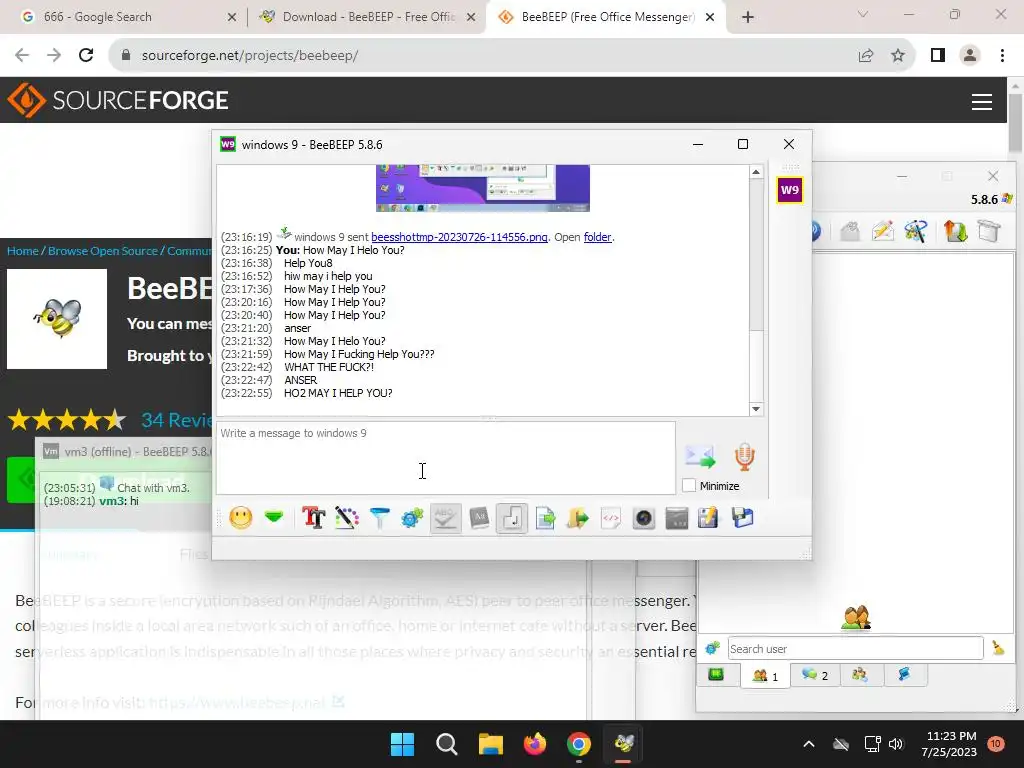Switch to the blue network tab
1024x768 pixels.
point(905,675)
